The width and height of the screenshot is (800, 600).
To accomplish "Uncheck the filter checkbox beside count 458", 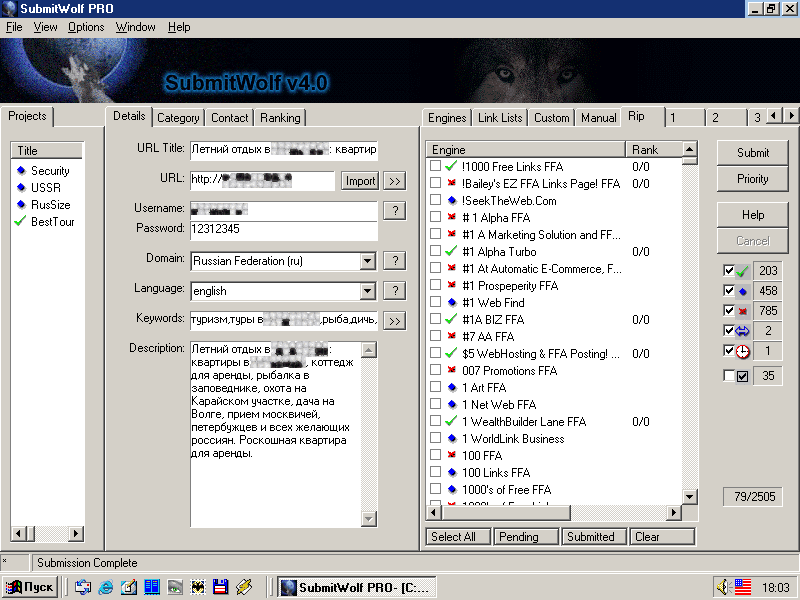I will 729,290.
